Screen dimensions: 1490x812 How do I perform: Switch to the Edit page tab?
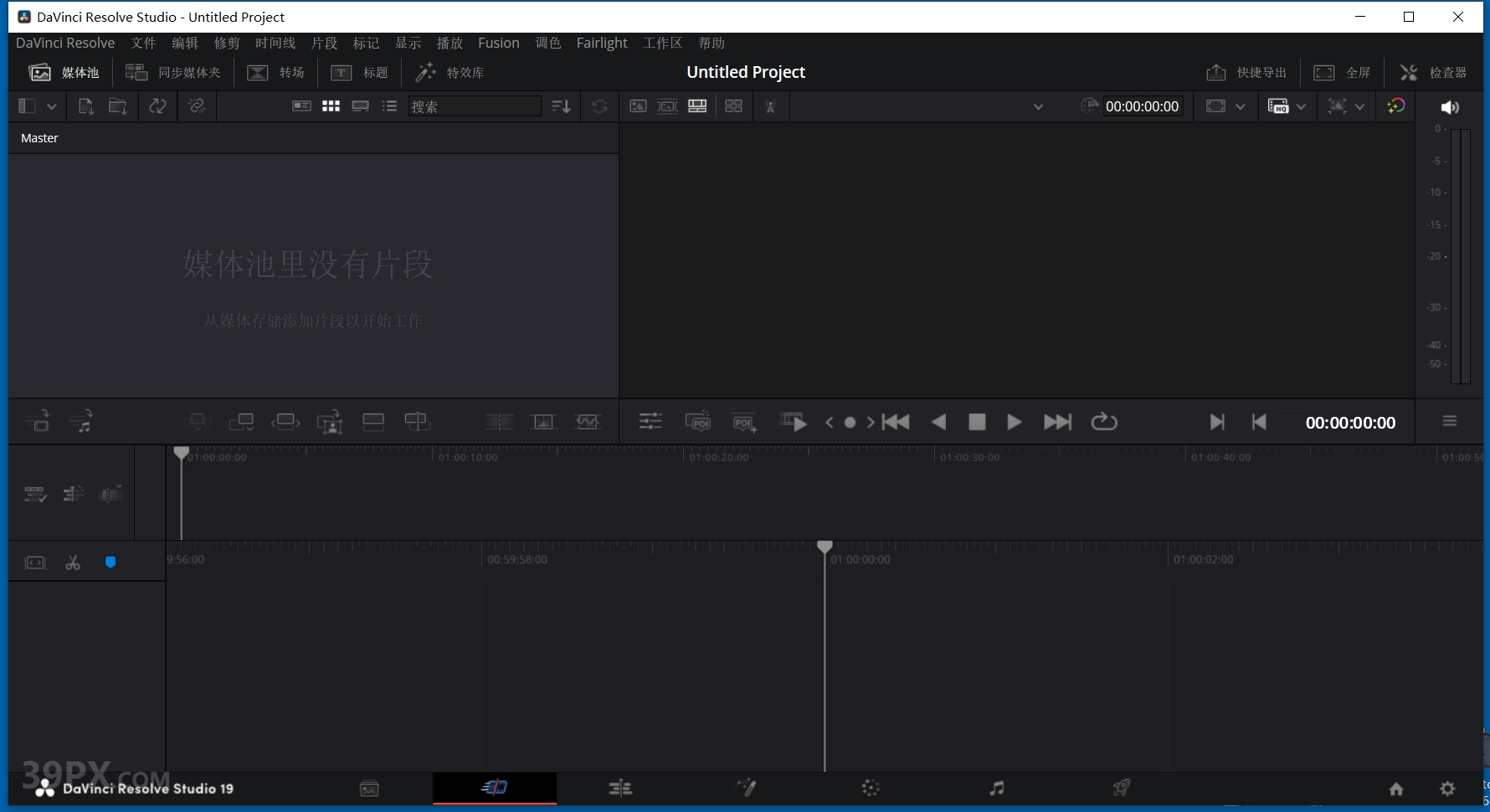620,788
